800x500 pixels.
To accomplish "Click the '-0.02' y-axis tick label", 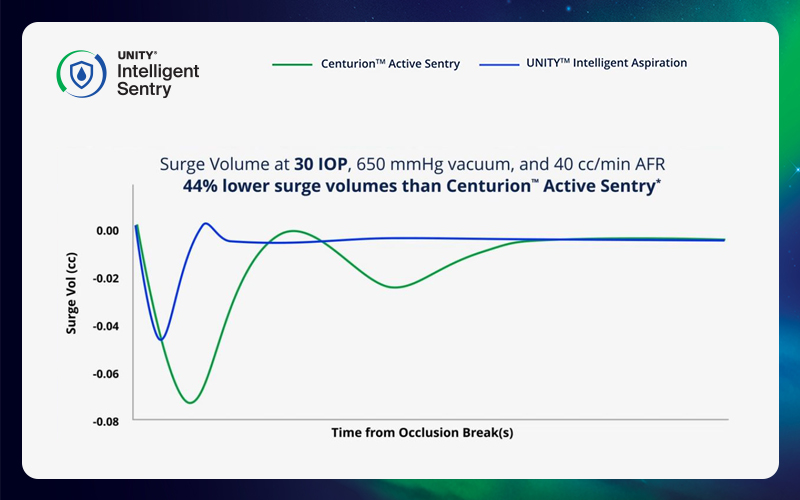I will (106, 279).
